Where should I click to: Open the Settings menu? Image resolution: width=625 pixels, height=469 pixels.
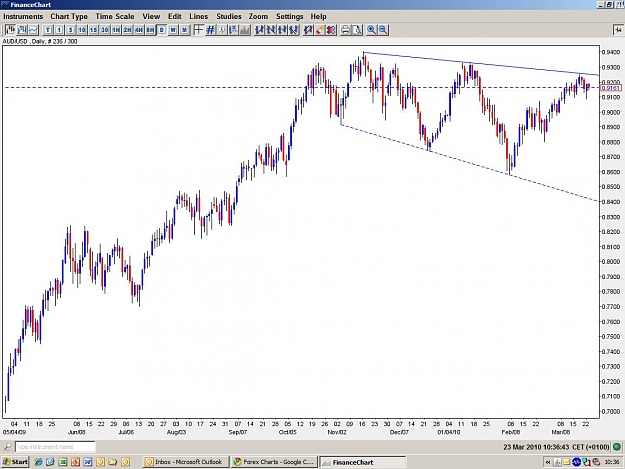pos(289,16)
